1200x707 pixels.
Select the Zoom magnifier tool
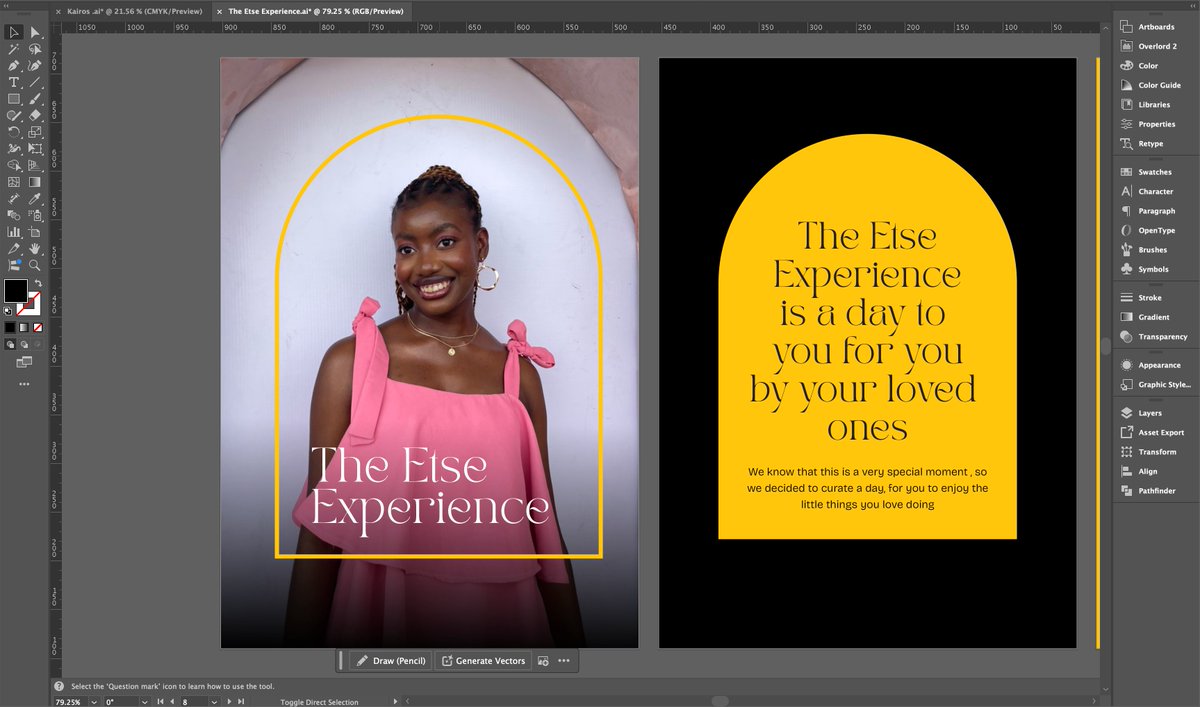coord(34,265)
